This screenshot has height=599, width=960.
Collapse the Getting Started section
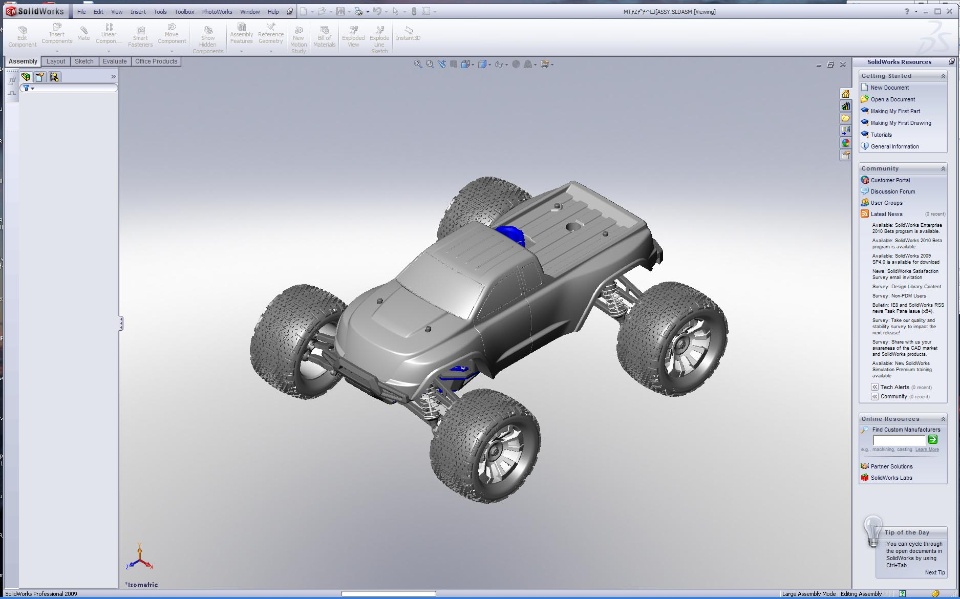pos(943,76)
